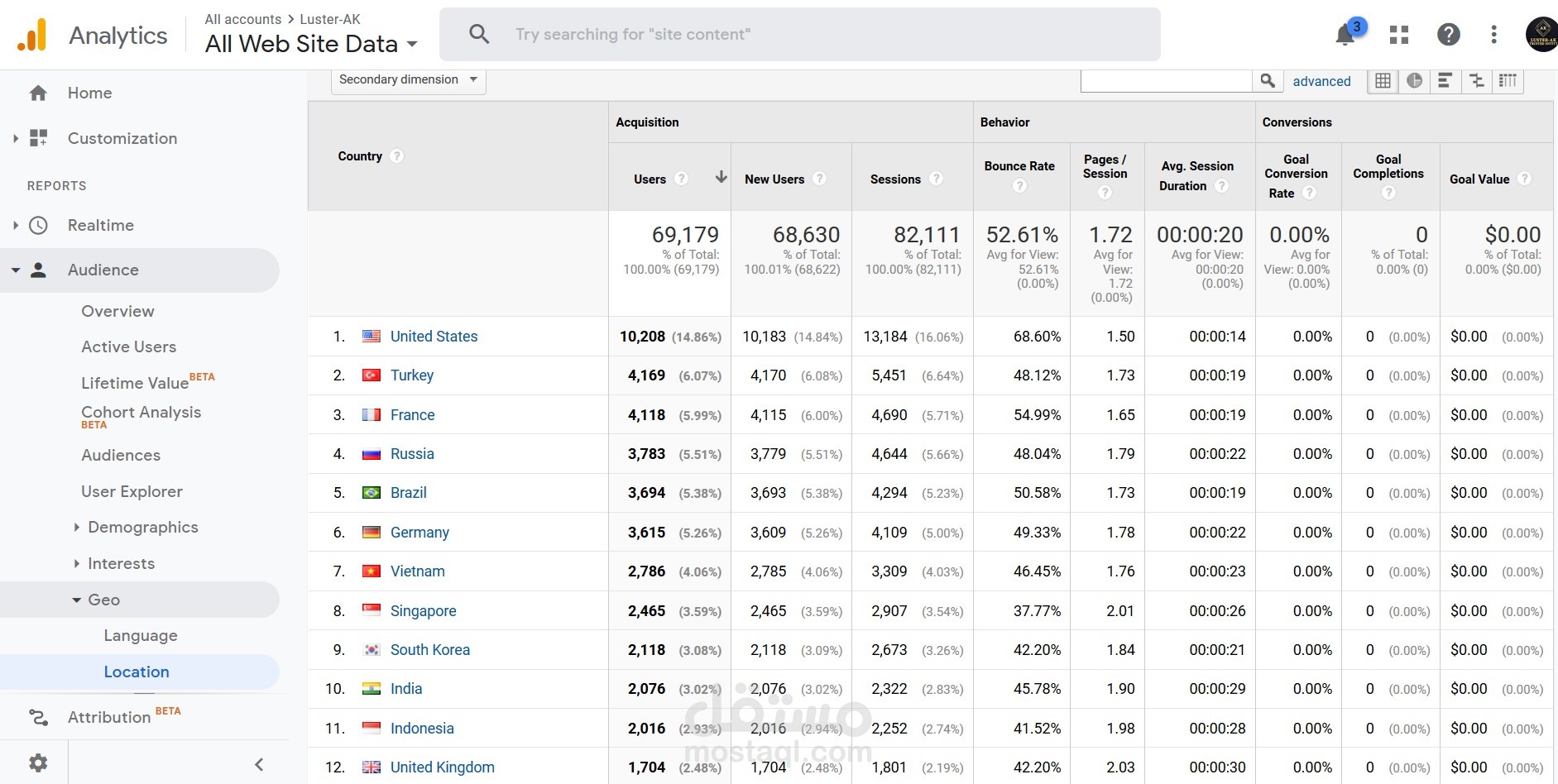Viewport: 1558px width, 784px height.
Task: Open Singapore country link
Action: tap(423, 611)
